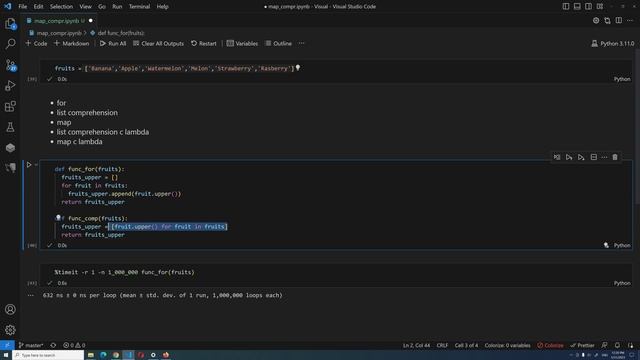
Task: Collapse the func_for cell with chevron
Action: click(36, 165)
